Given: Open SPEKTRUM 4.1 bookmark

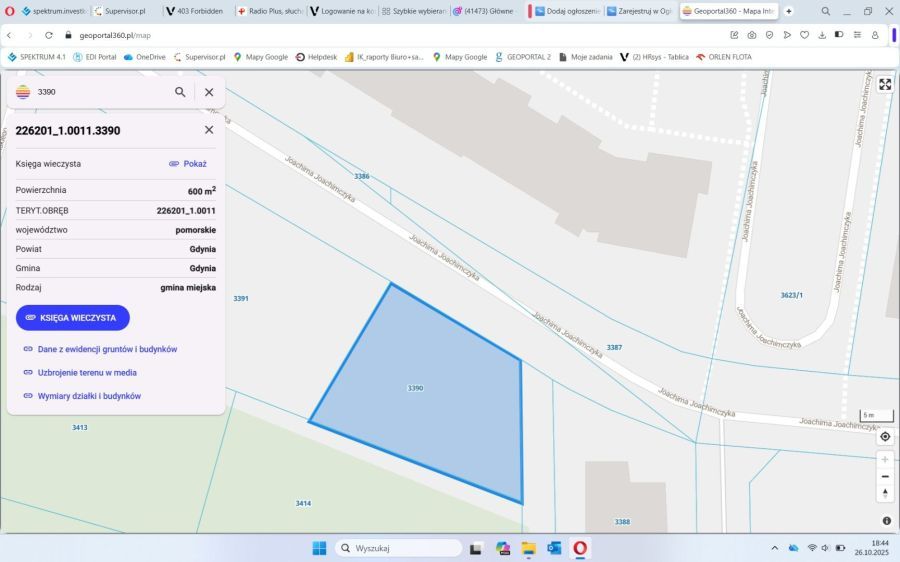Looking at the screenshot, I should coord(37,57).
